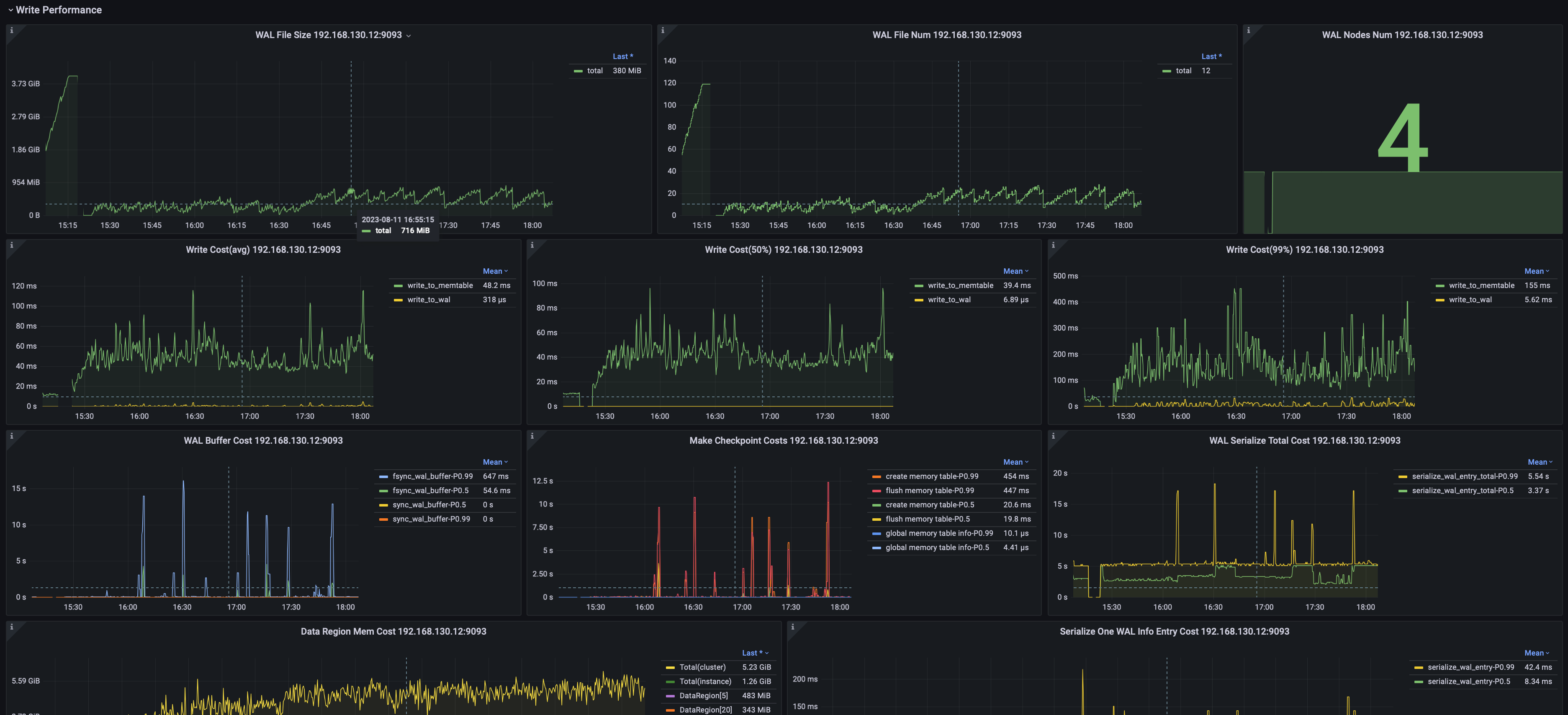Click info icon on Write Cost(50%) panel

point(532,245)
